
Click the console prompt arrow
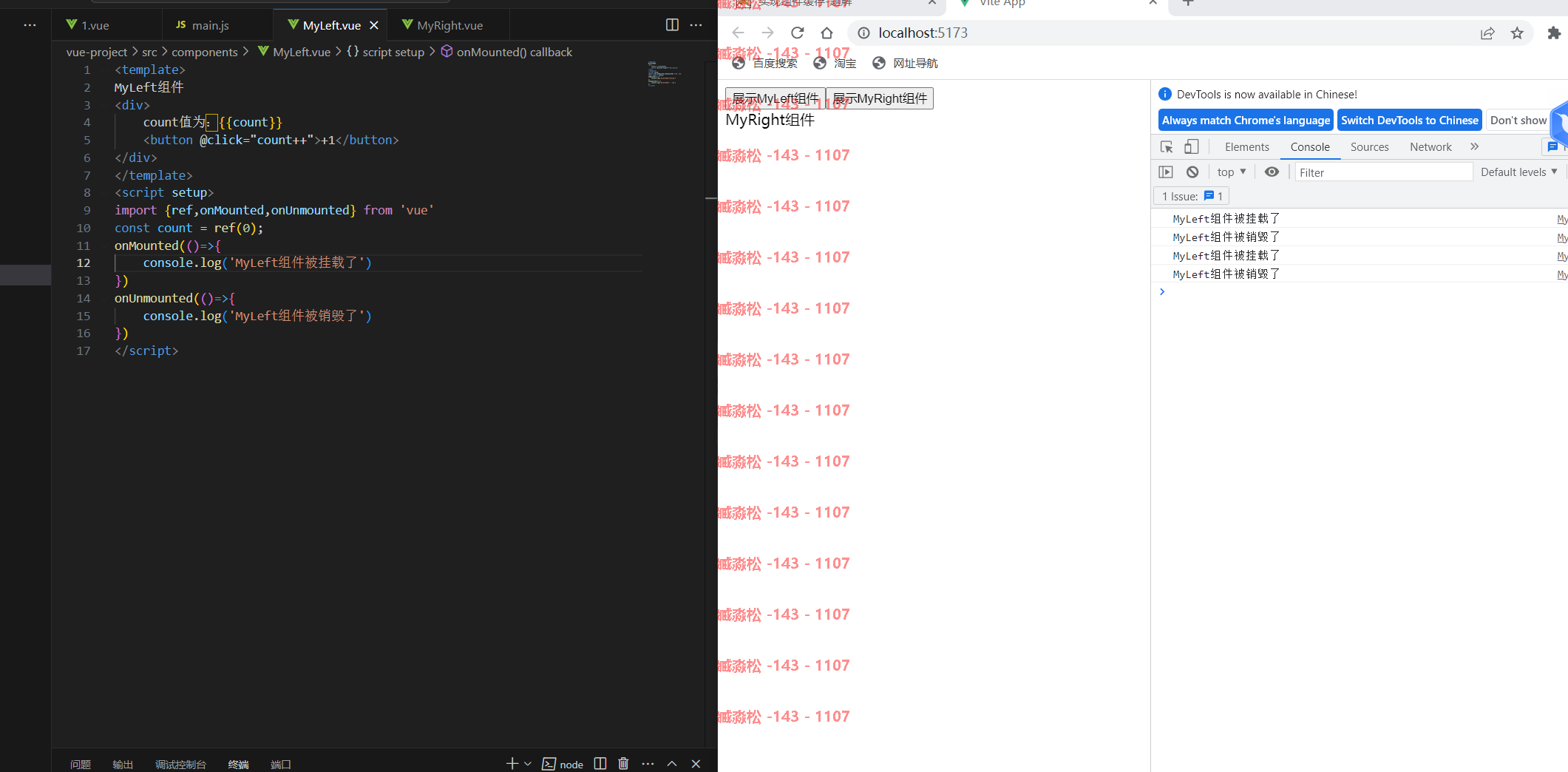tap(1162, 292)
